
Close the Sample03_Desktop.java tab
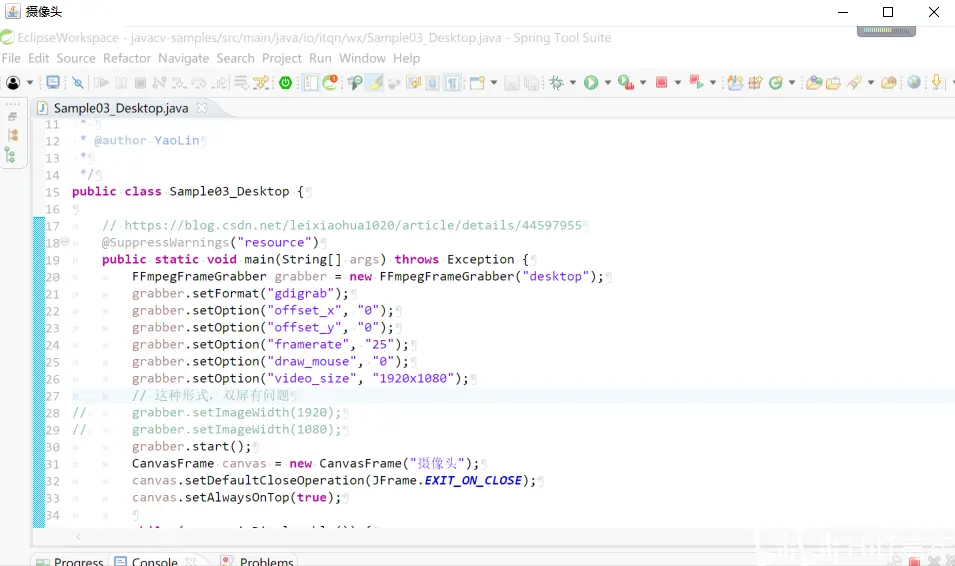click(202, 108)
